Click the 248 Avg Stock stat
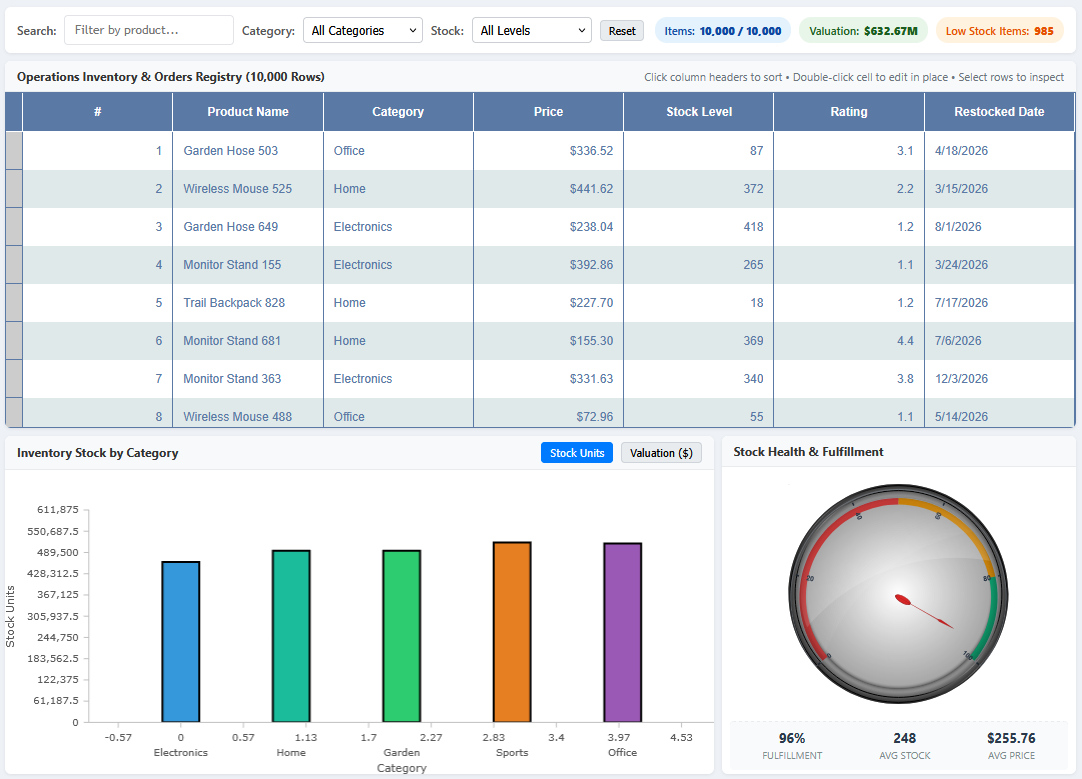The image size is (1082, 779). tap(905, 746)
